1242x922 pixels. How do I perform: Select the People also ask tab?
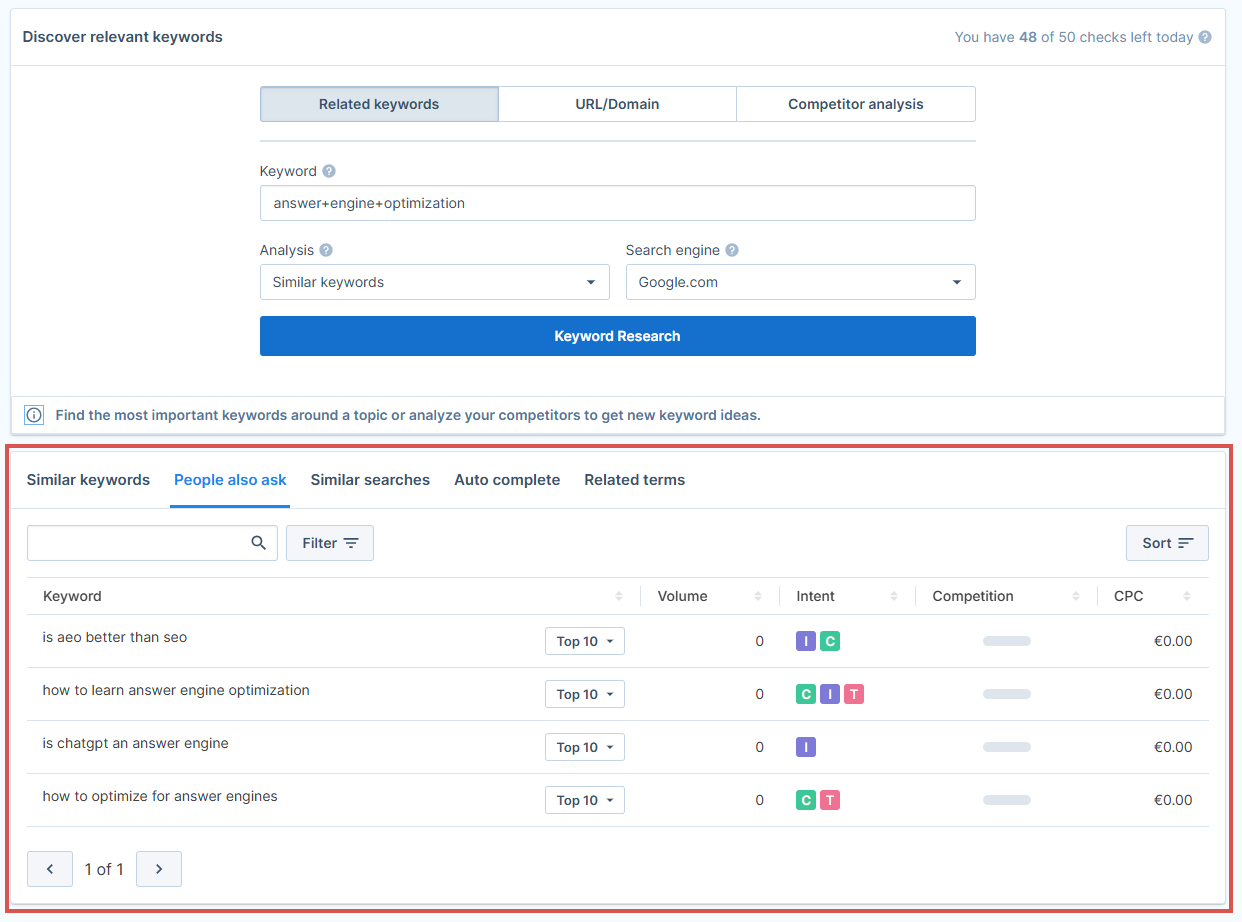click(230, 480)
